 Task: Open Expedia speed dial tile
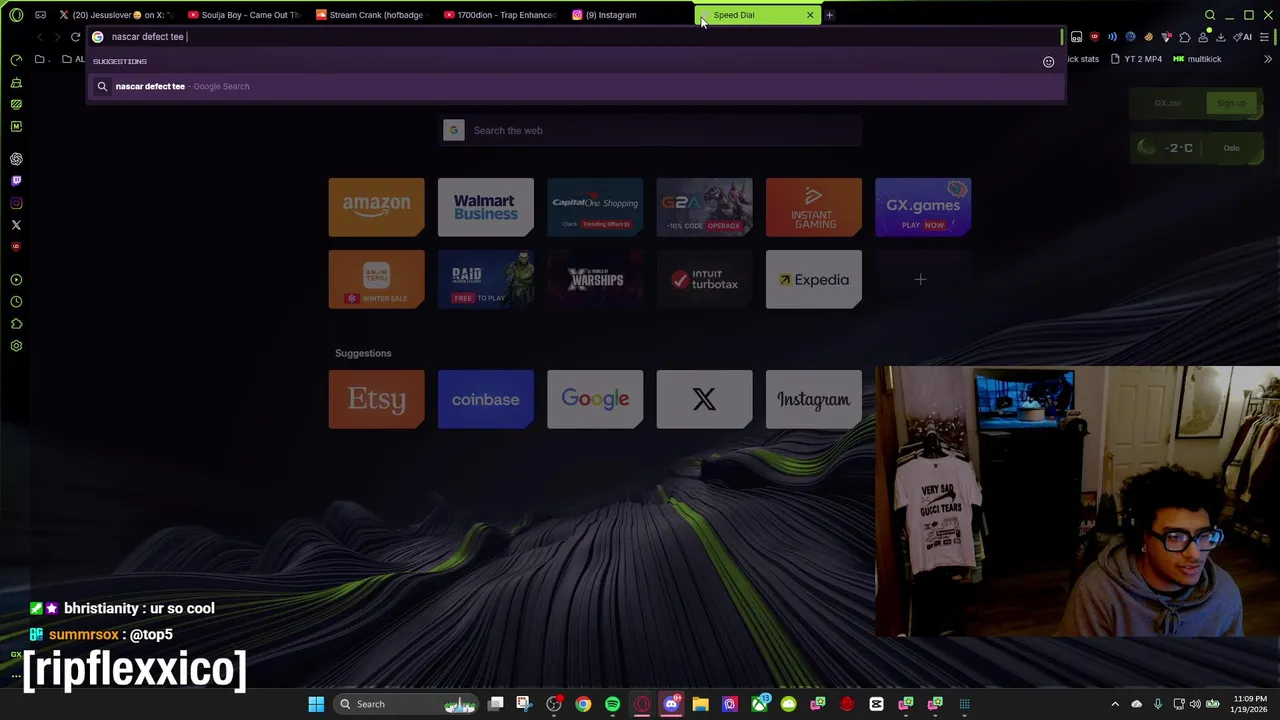(x=813, y=279)
